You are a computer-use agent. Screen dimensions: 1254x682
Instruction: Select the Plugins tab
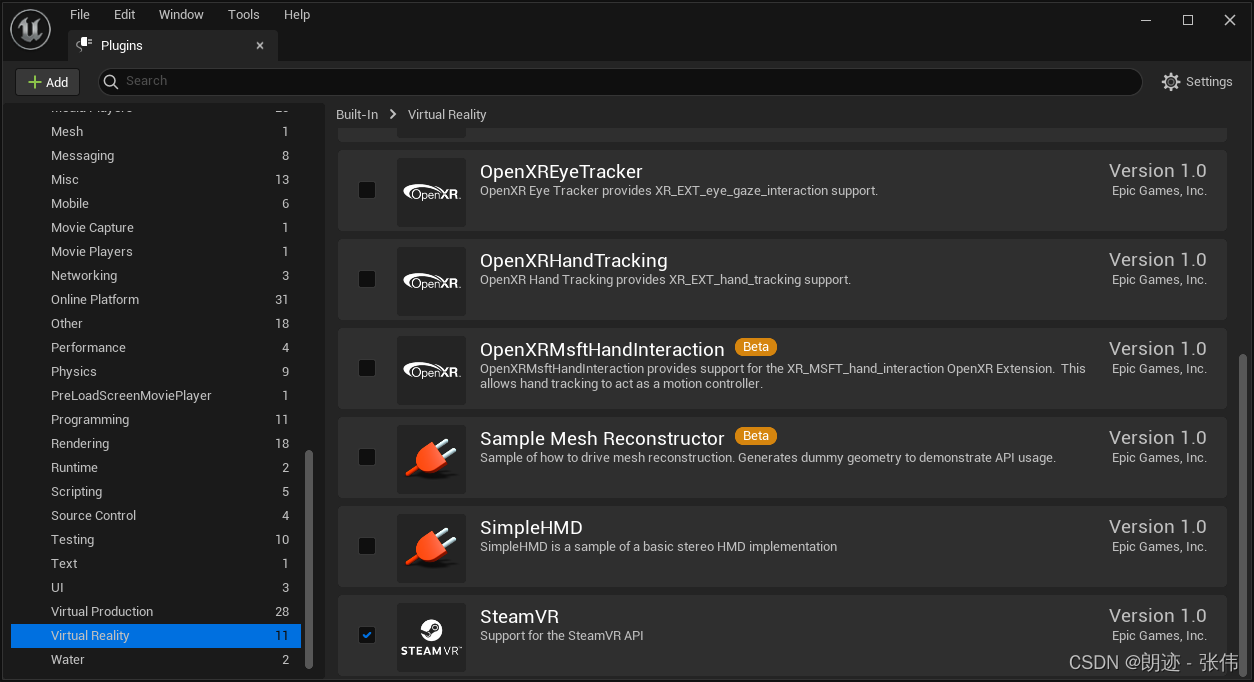pyautogui.click(x=173, y=45)
